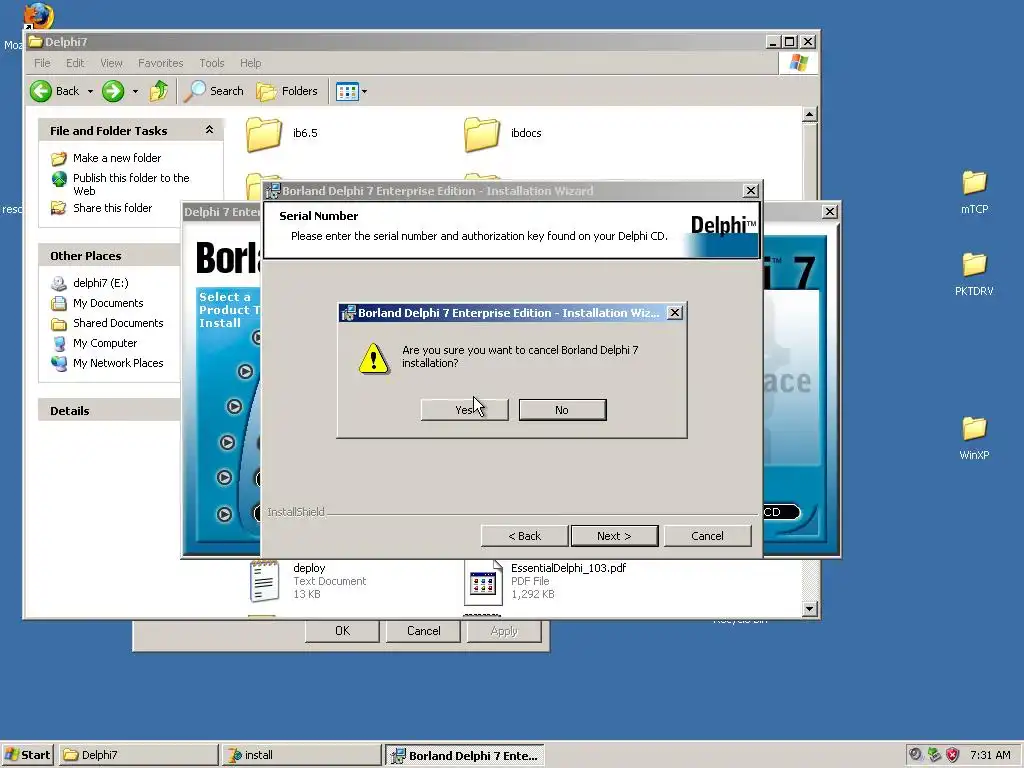1024x768 pixels.
Task: Click the Mozilla Firefox desktop icon
Action: point(38,16)
